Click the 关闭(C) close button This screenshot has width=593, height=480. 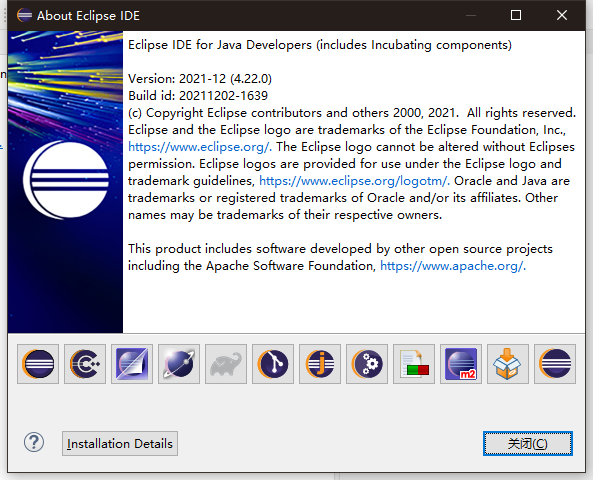(528, 443)
